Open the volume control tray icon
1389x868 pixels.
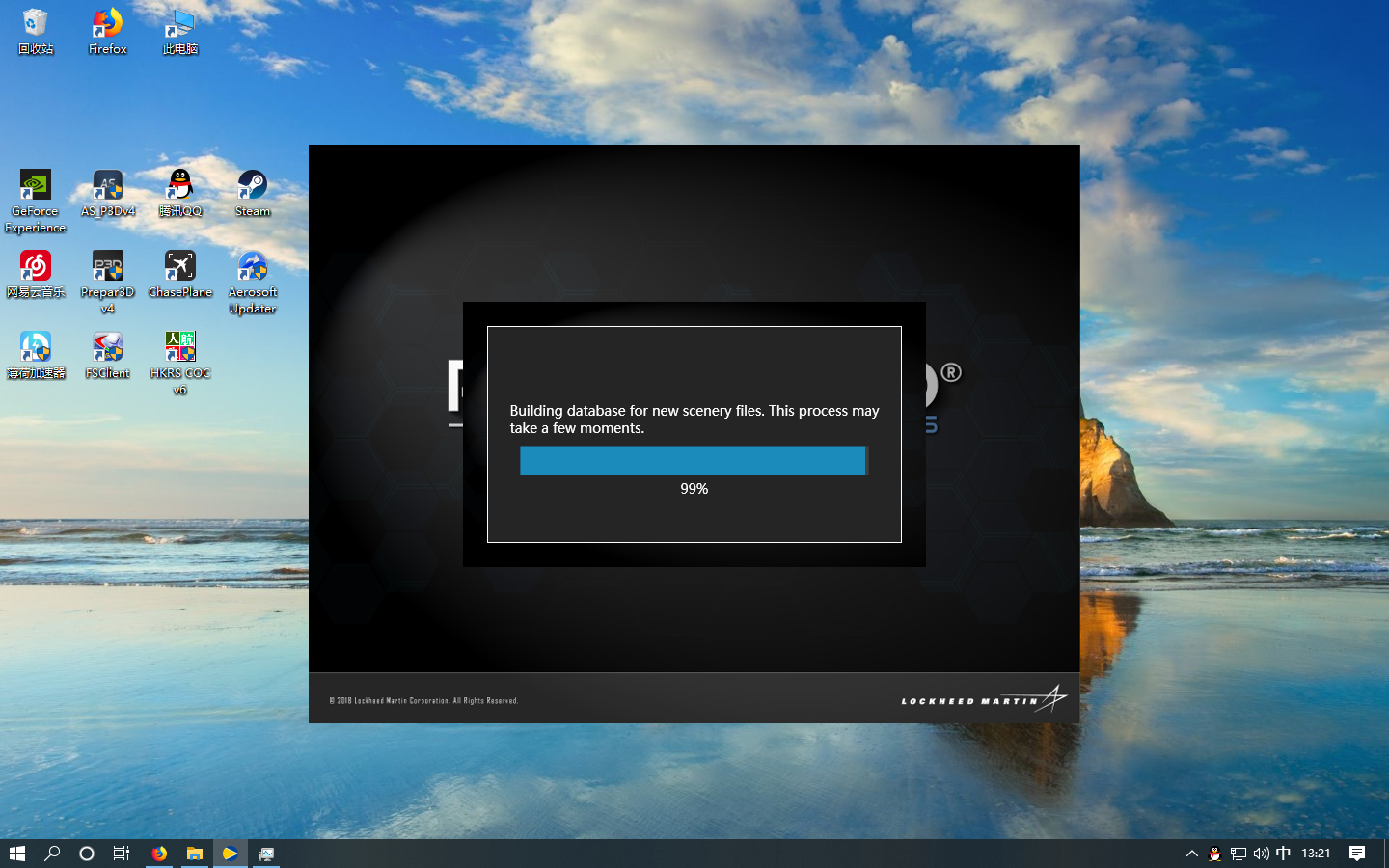1261,854
